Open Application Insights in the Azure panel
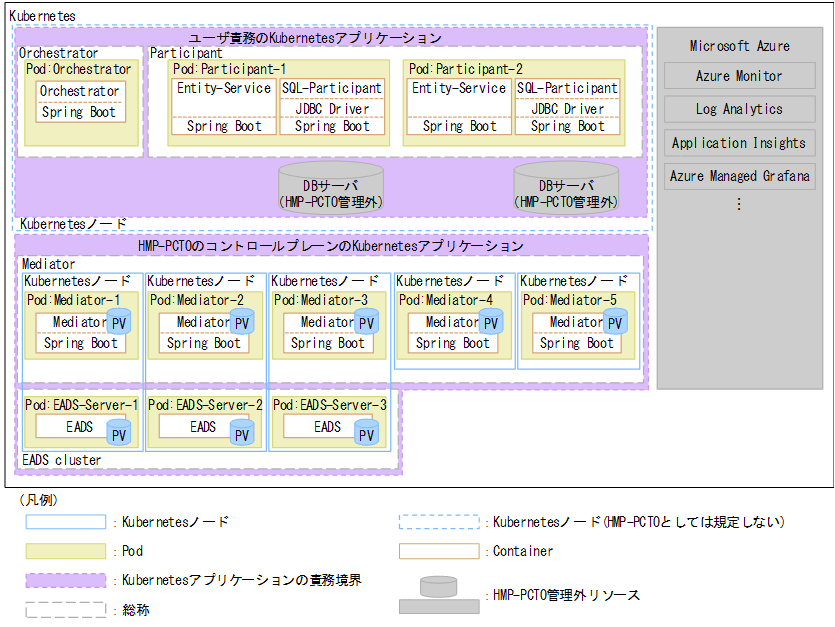This screenshot has height=627, width=835. coord(739,143)
